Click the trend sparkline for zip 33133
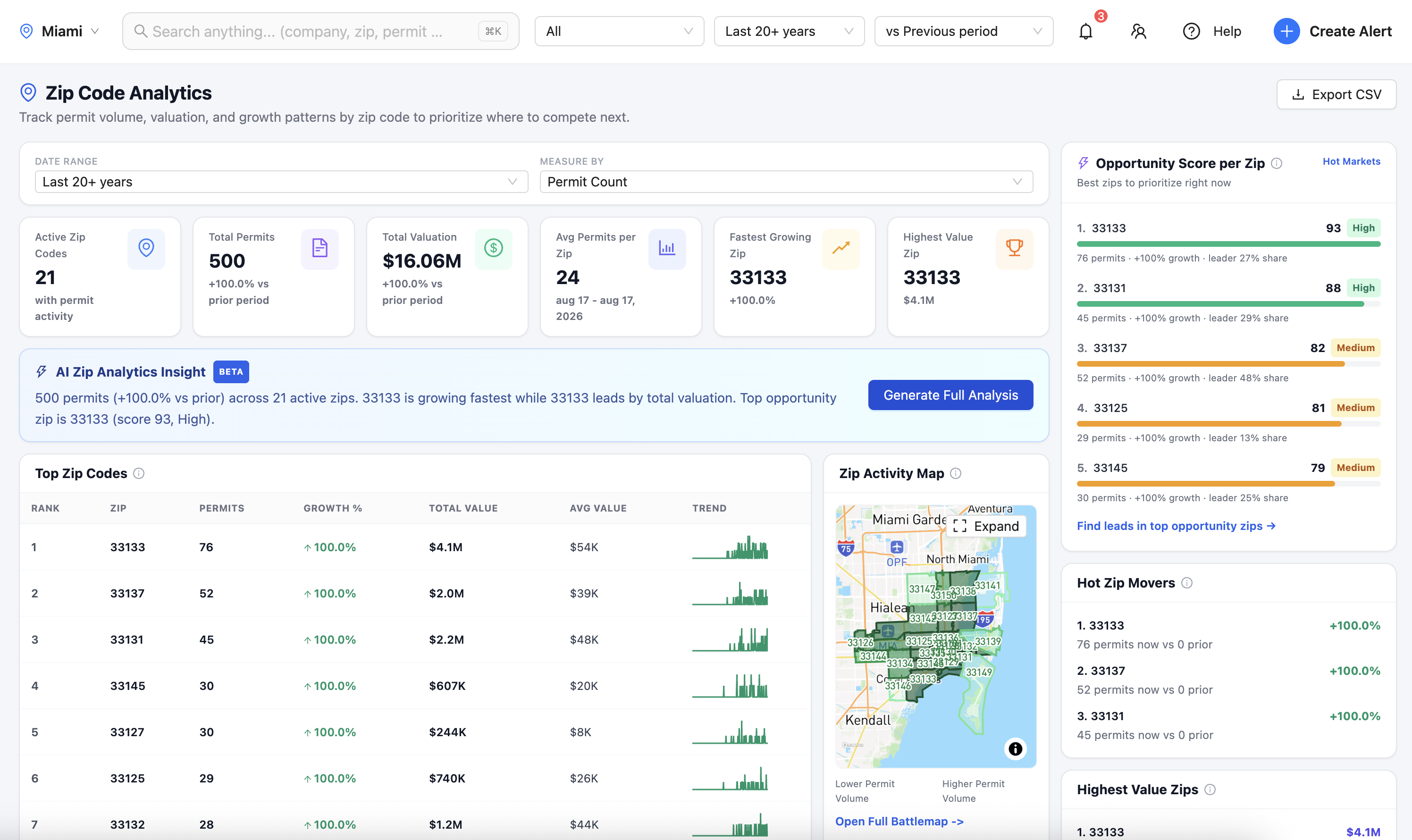This screenshot has width=1412, height=840. click(730, 547)
